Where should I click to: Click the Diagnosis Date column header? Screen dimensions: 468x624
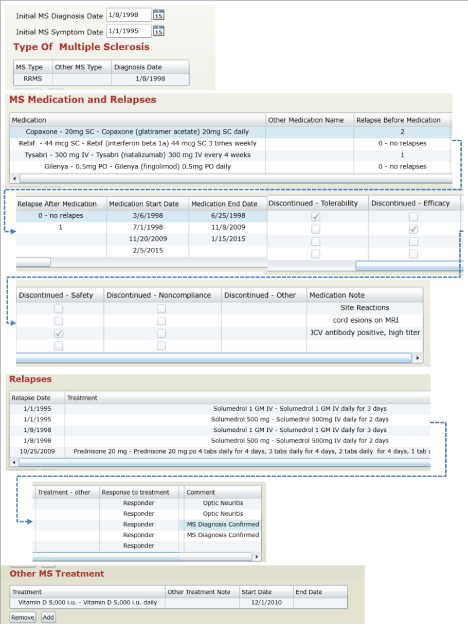click(x=150, y=67)
